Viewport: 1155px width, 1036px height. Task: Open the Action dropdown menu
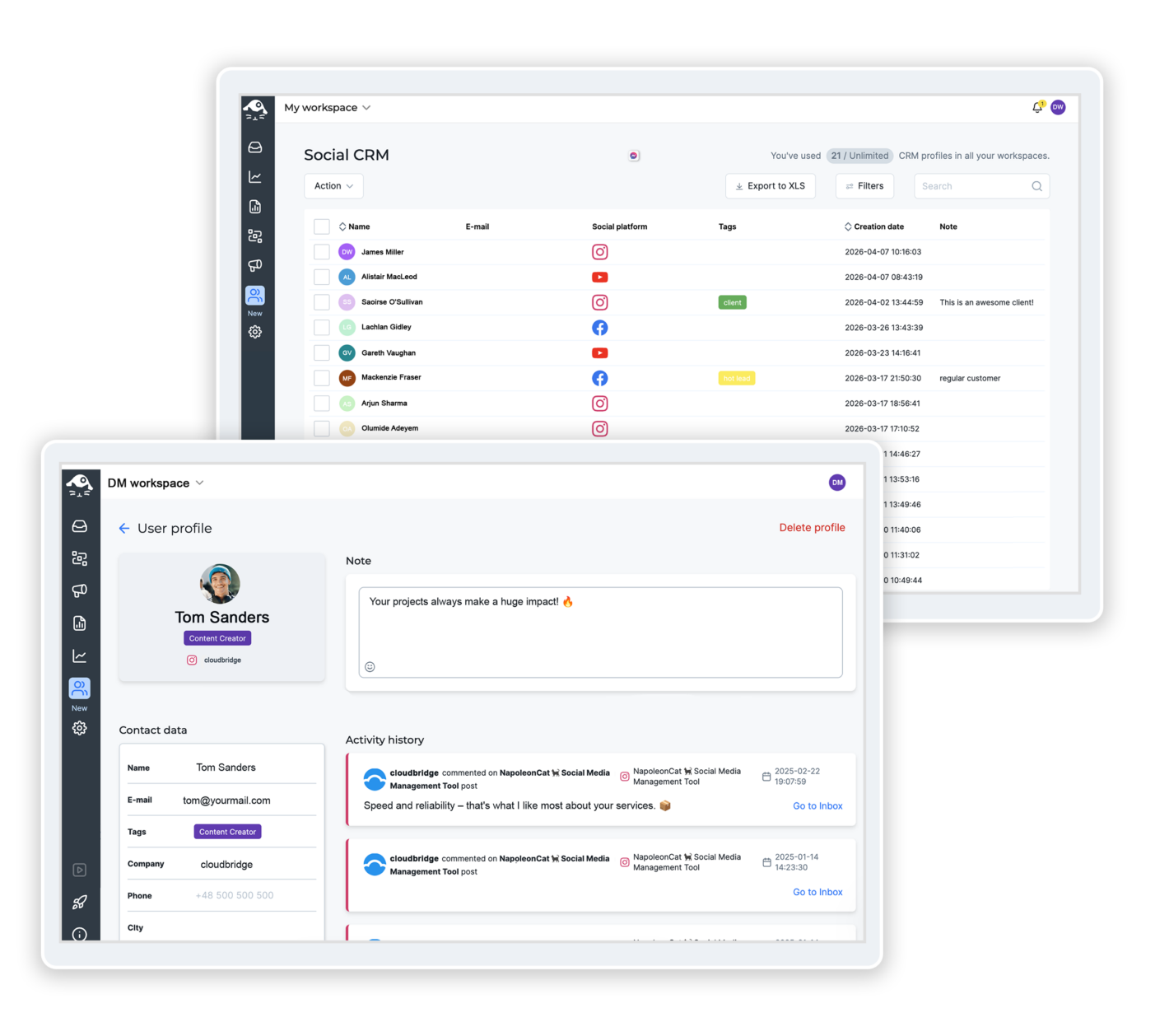tap(333, 186)
